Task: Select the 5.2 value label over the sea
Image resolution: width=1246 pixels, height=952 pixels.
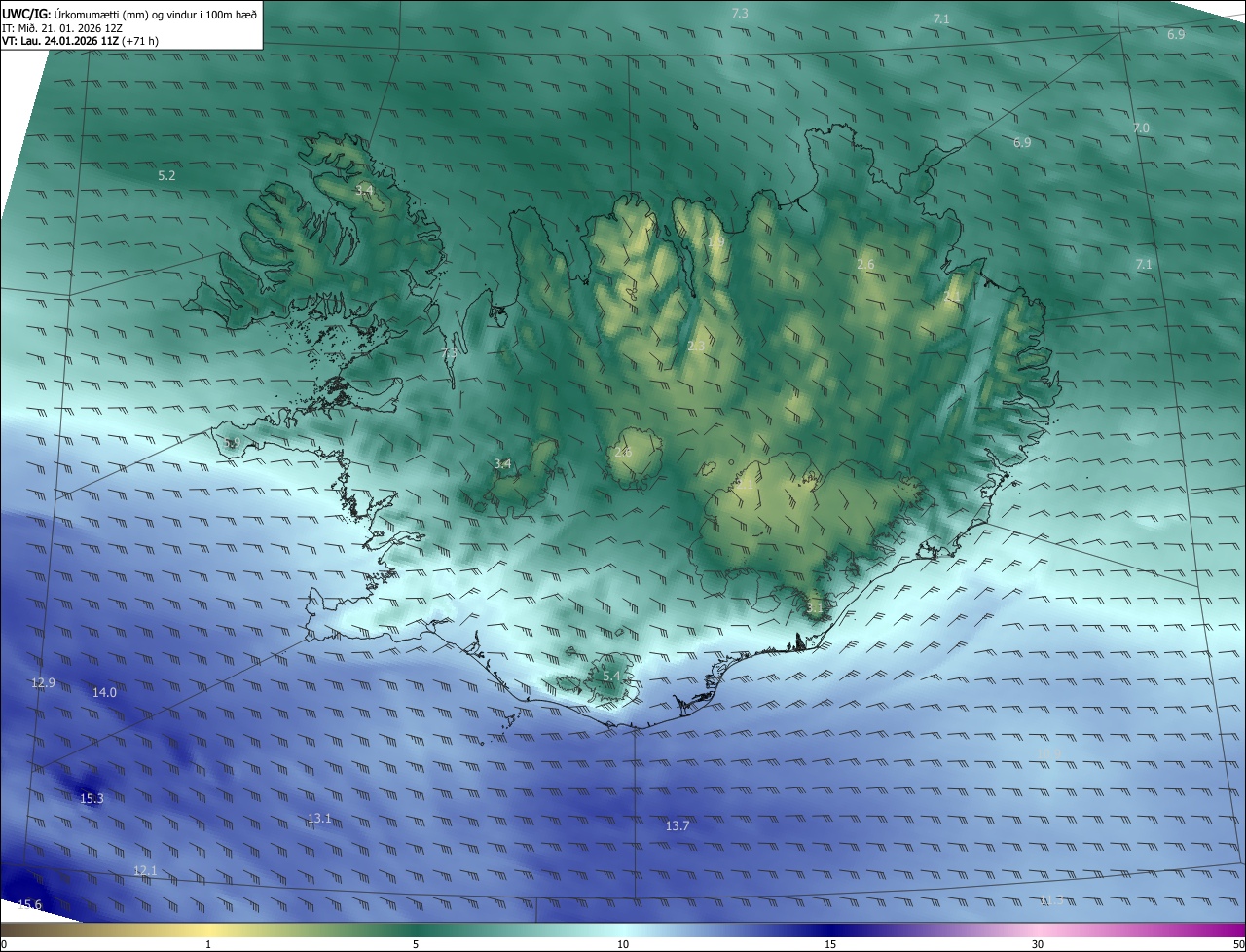Action: pyautogui.click(x=166, y=176)
